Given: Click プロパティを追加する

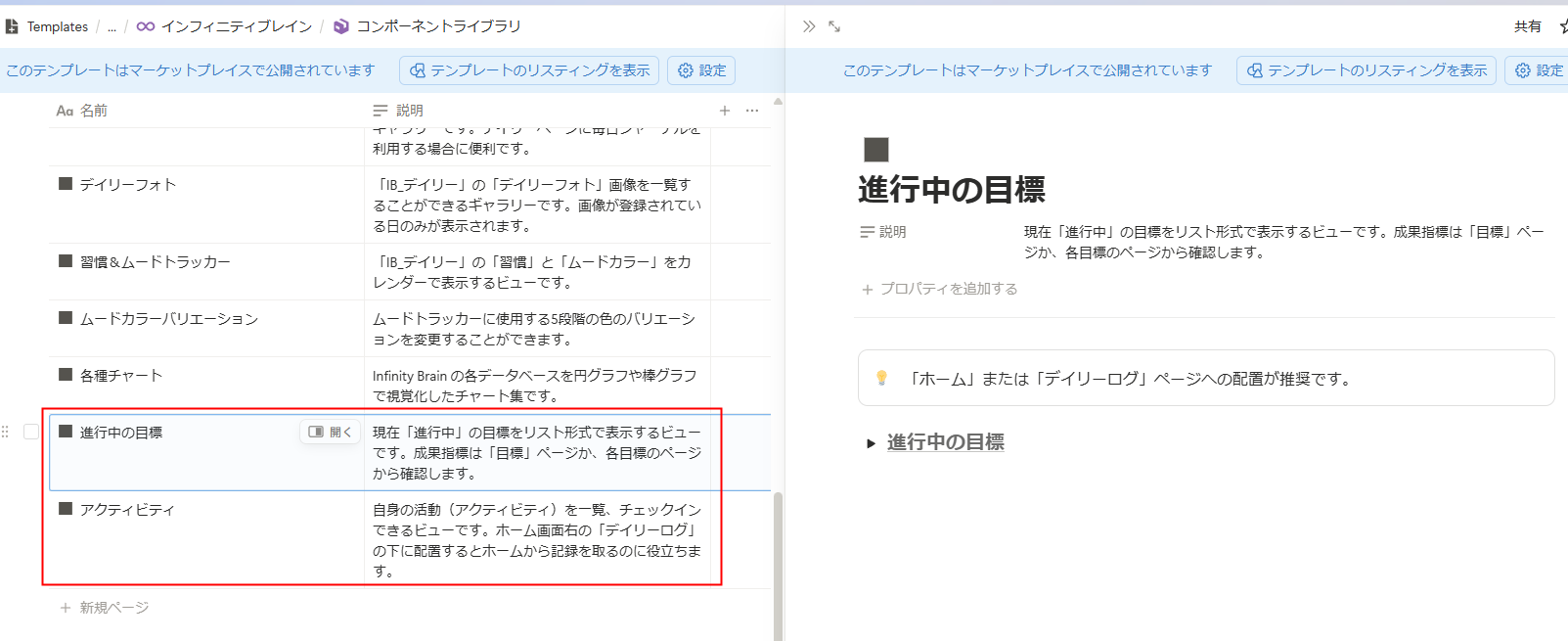Looking at the screenshot, I should coord(940,289).
